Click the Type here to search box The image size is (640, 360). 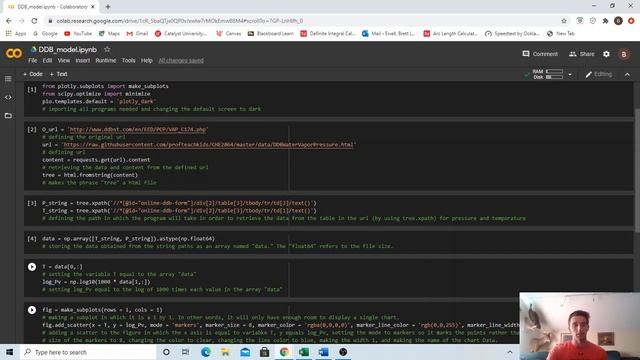88,352
